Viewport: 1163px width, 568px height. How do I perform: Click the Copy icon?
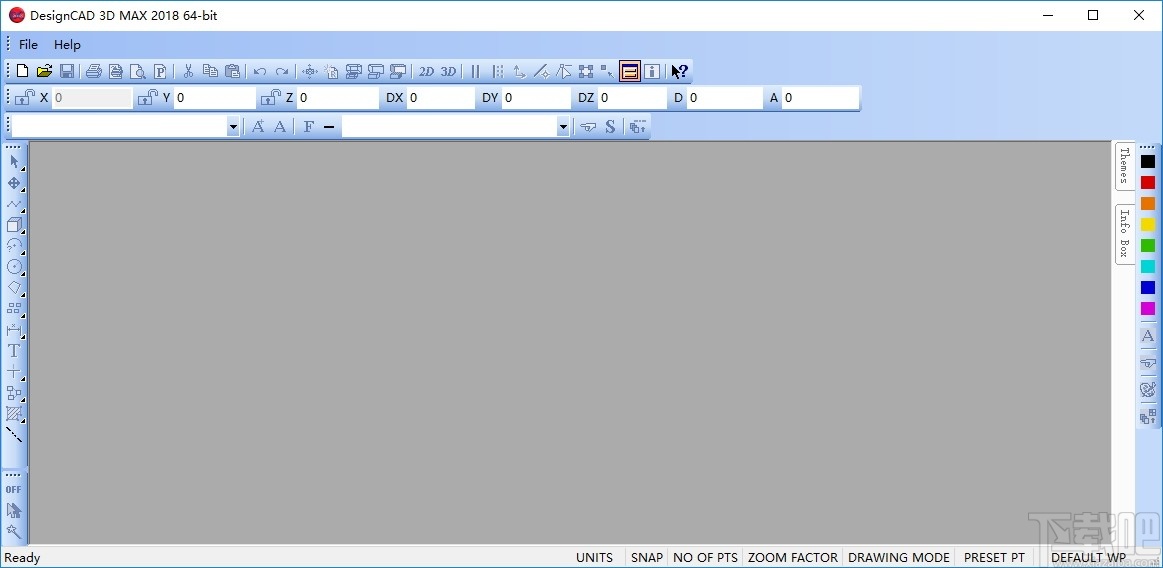click(x=211, y=71)
